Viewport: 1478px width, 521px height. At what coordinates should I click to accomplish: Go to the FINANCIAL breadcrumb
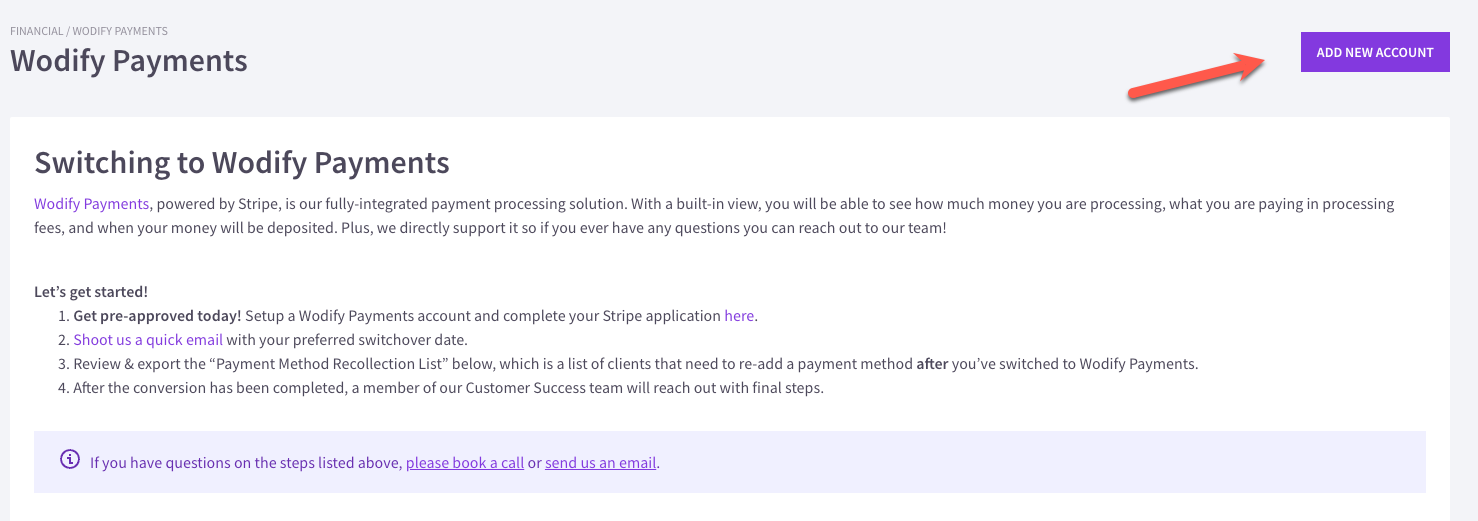click(35, 31)
